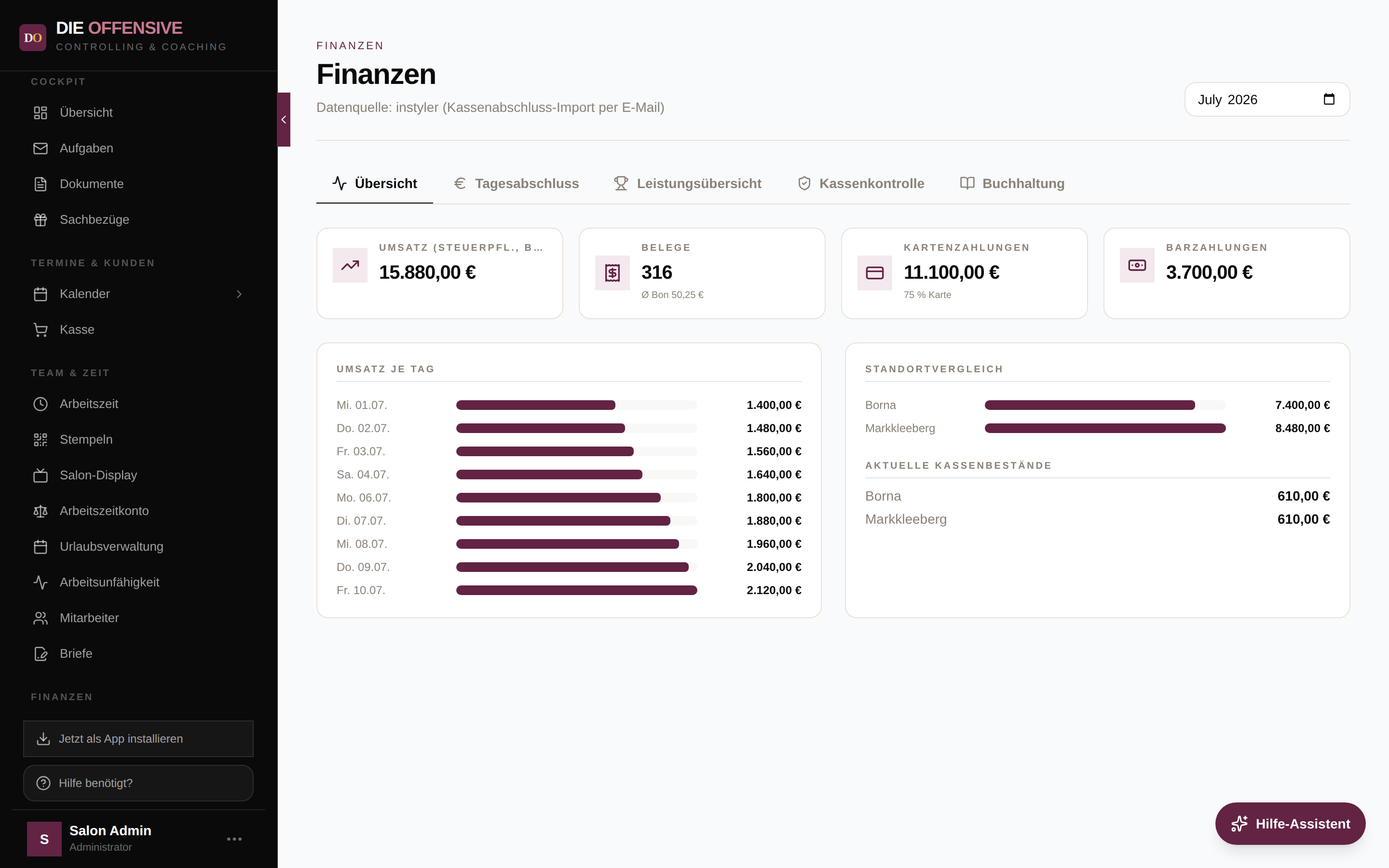Click the Ø Bon 50,25 € text
The height and width of the screenshot is (868, 1389).
click(672, 295)
